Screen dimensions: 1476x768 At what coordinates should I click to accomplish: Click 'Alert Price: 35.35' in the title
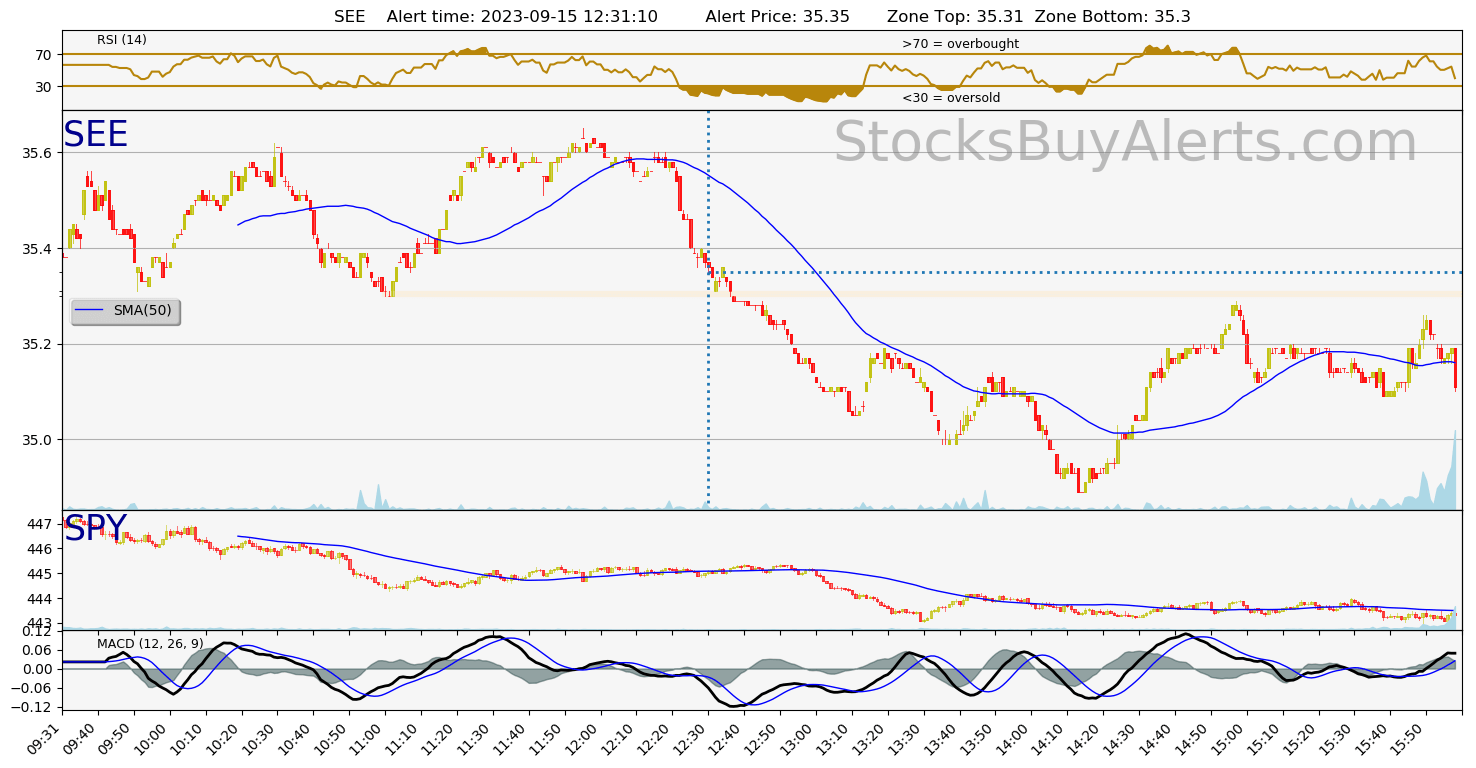point(777,16)
